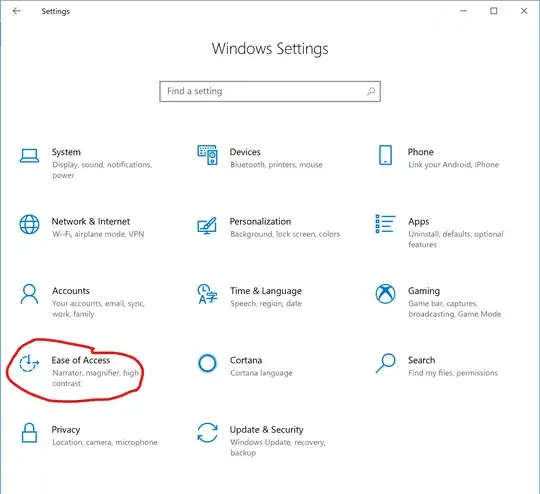The width and height of the screenshot is (540, 494).
Task: Open the Cortana settings title
Action: 246,360
